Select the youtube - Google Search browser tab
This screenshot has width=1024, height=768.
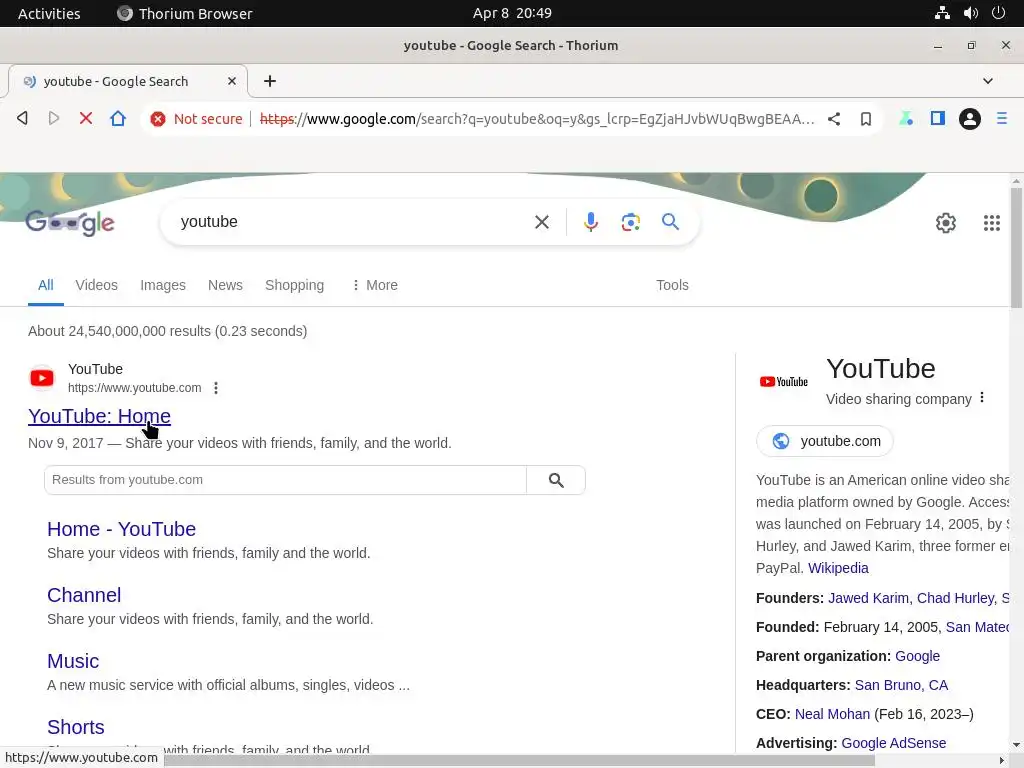[x=128, y=81]
